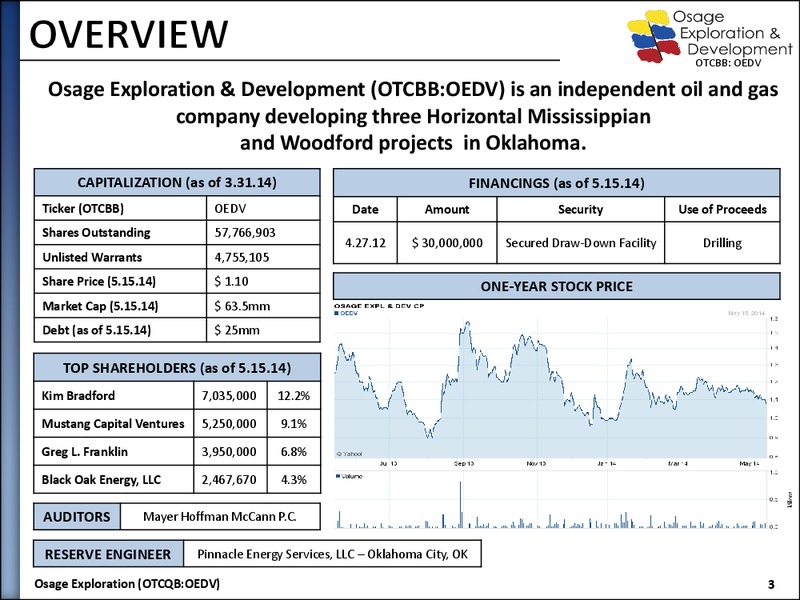Select the Shares Outstanding label
The image size is (800, 600).
(x=96, y=233)
